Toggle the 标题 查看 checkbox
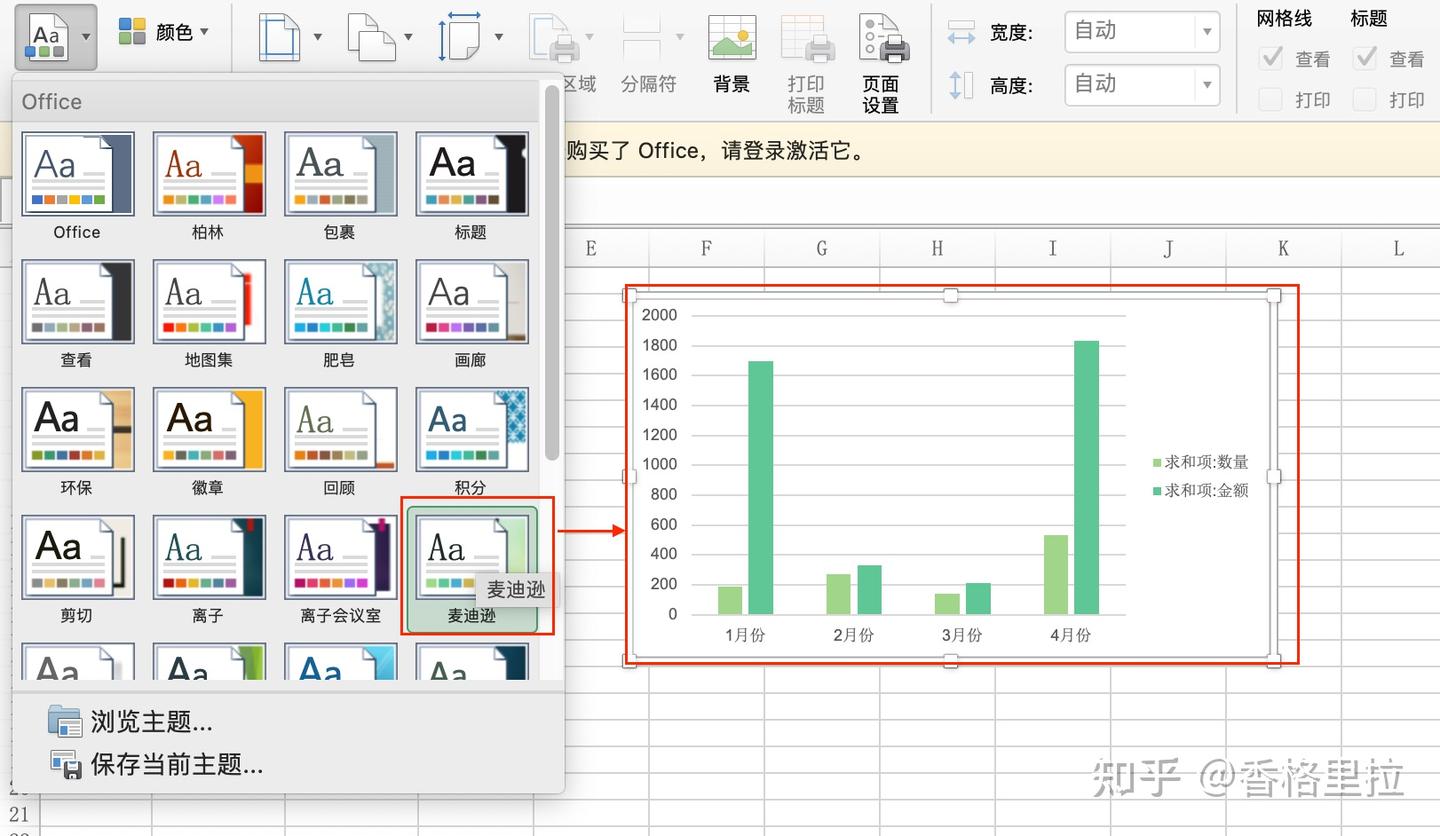This screenshot has height=836, width=1440. click(1365, 58)
